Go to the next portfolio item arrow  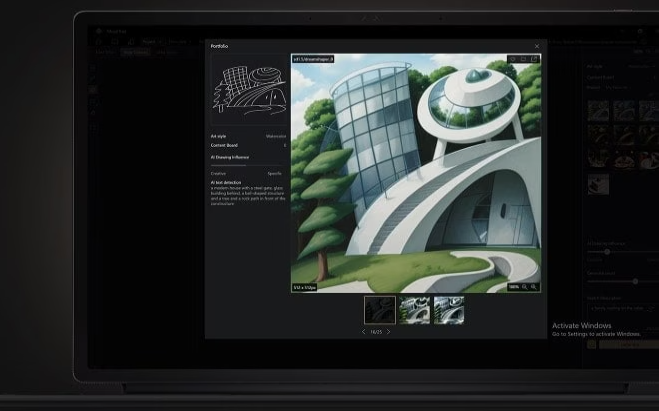tap(389, 331)
